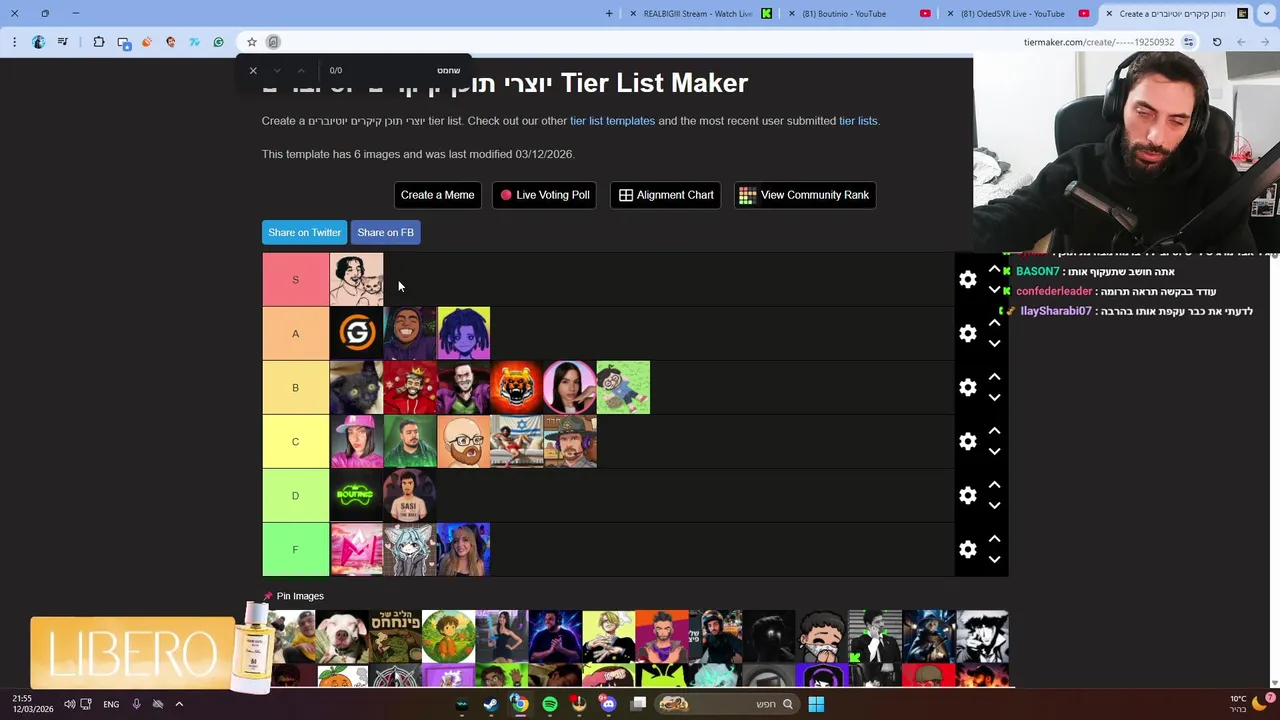Select the orange G logo in A tier
1280x720 pixels.
coord(356,333)
